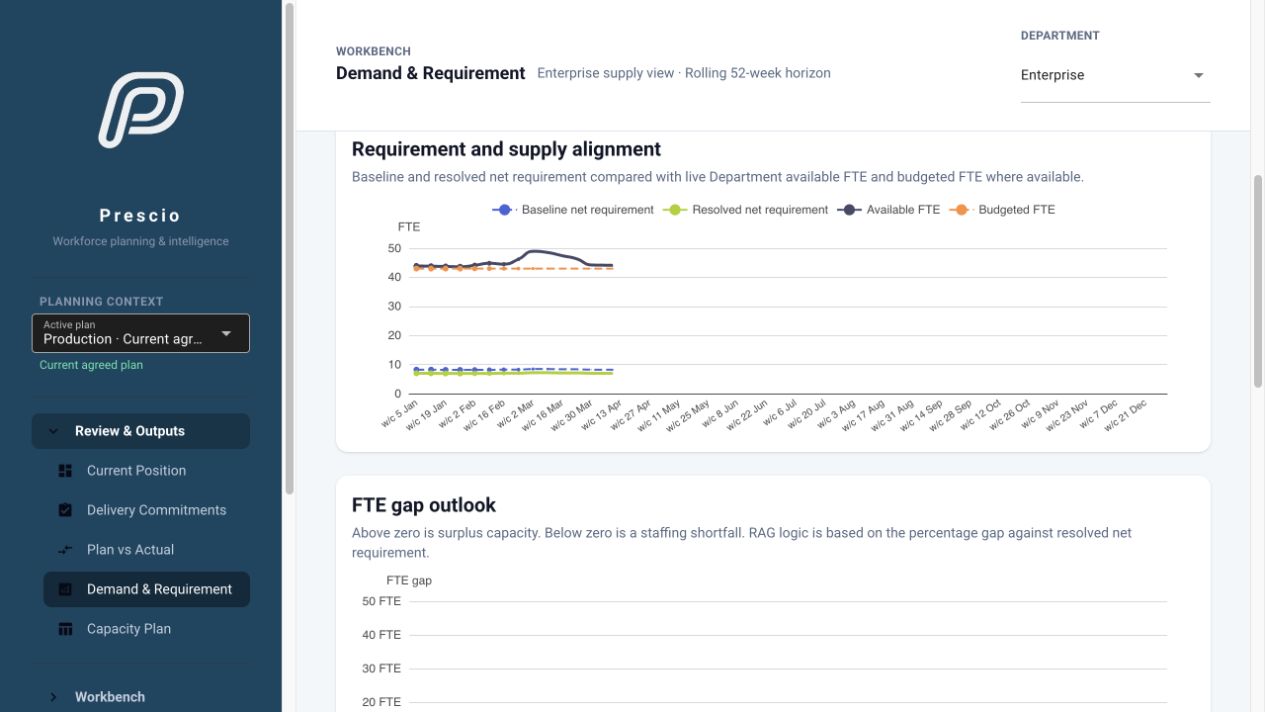This screenshot has height=712, width=1265.
Task: Click the Plan vs Actual compare icon
Action: (x=65, y=550)
